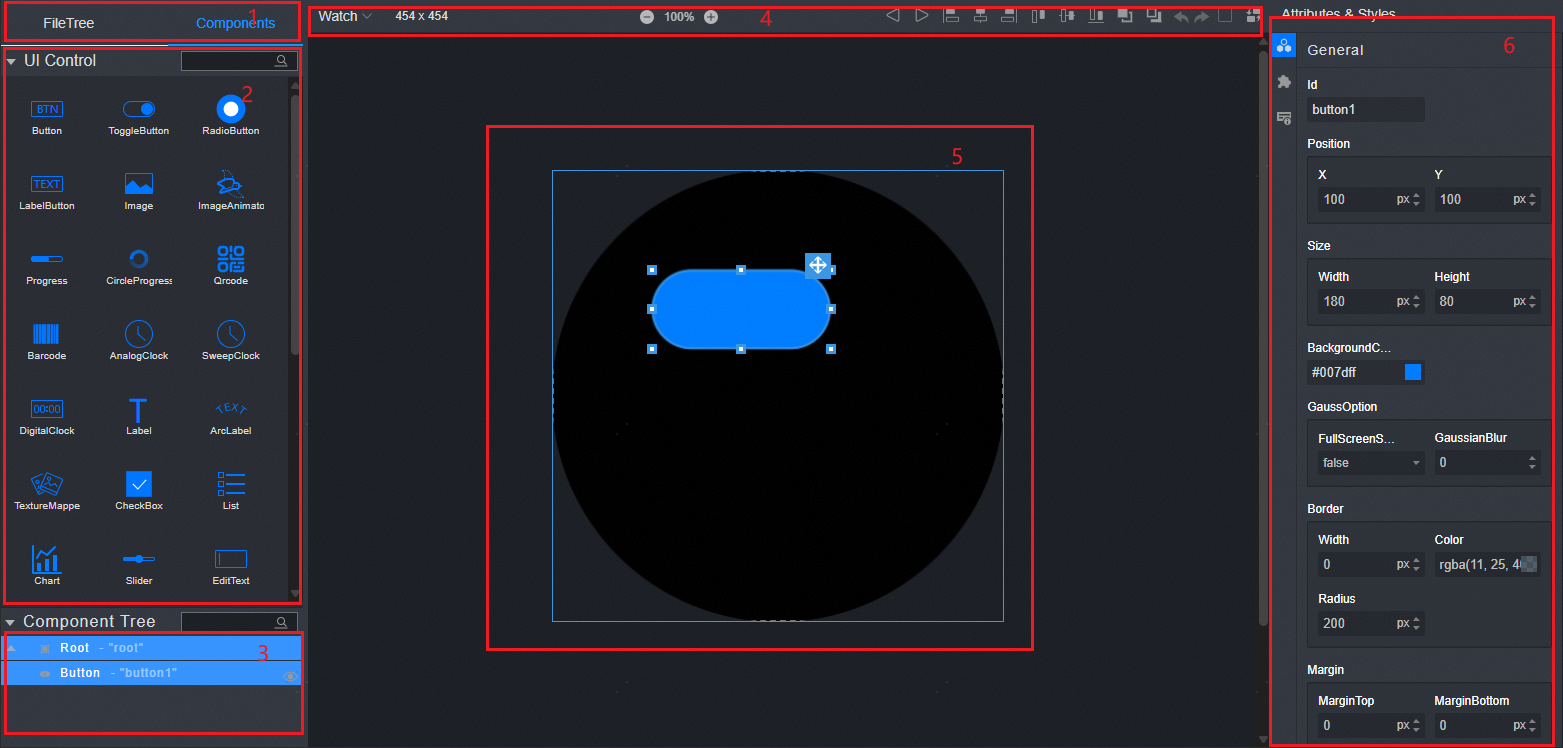Click the blue BackgroundColor swatch

[1413, 373]
